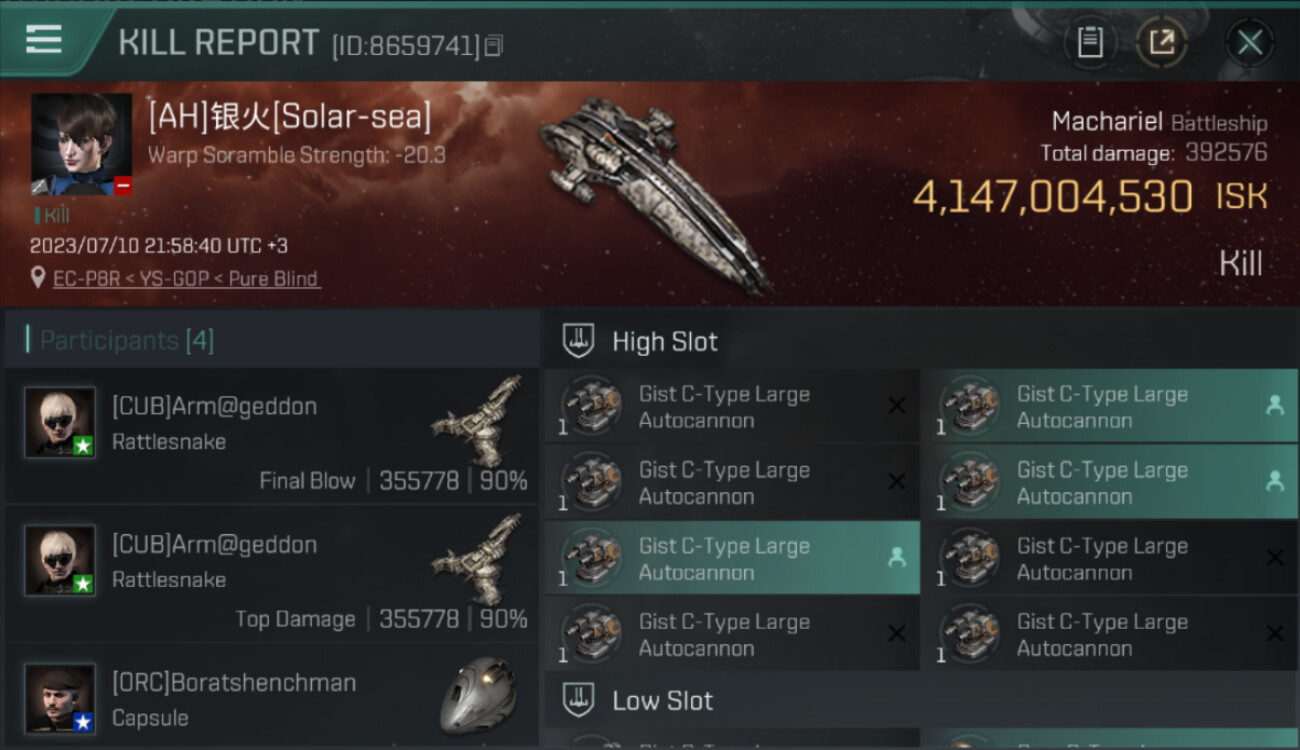
Task: Click X mark on second left Autocannon
Action: coord(896,482)
